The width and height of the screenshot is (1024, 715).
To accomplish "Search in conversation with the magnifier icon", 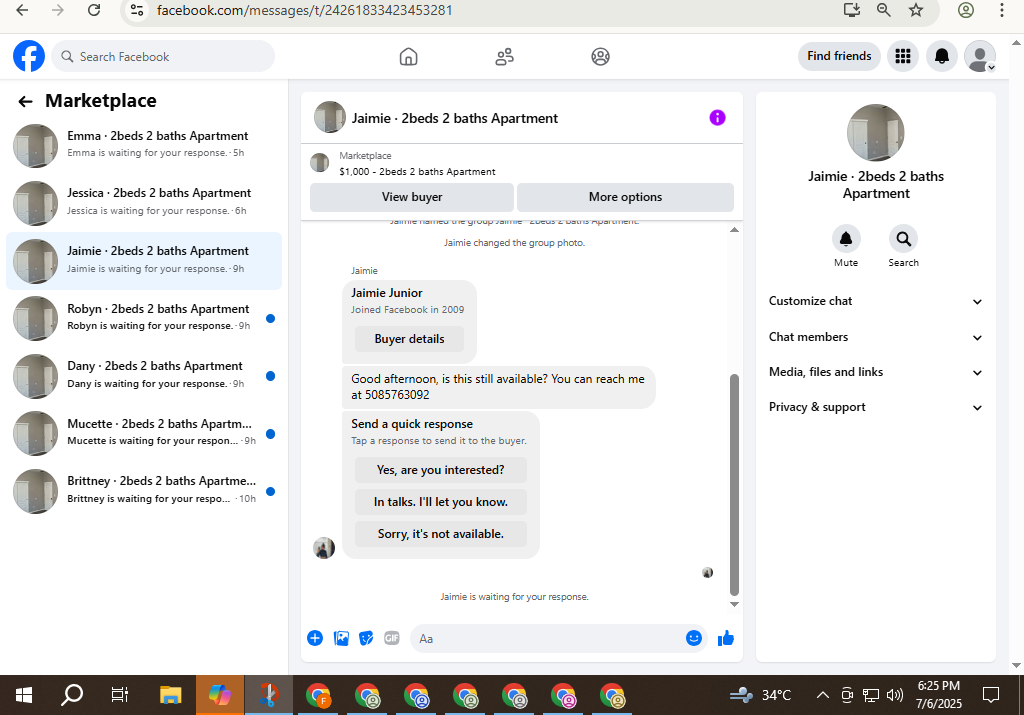I will pos(903,239).
